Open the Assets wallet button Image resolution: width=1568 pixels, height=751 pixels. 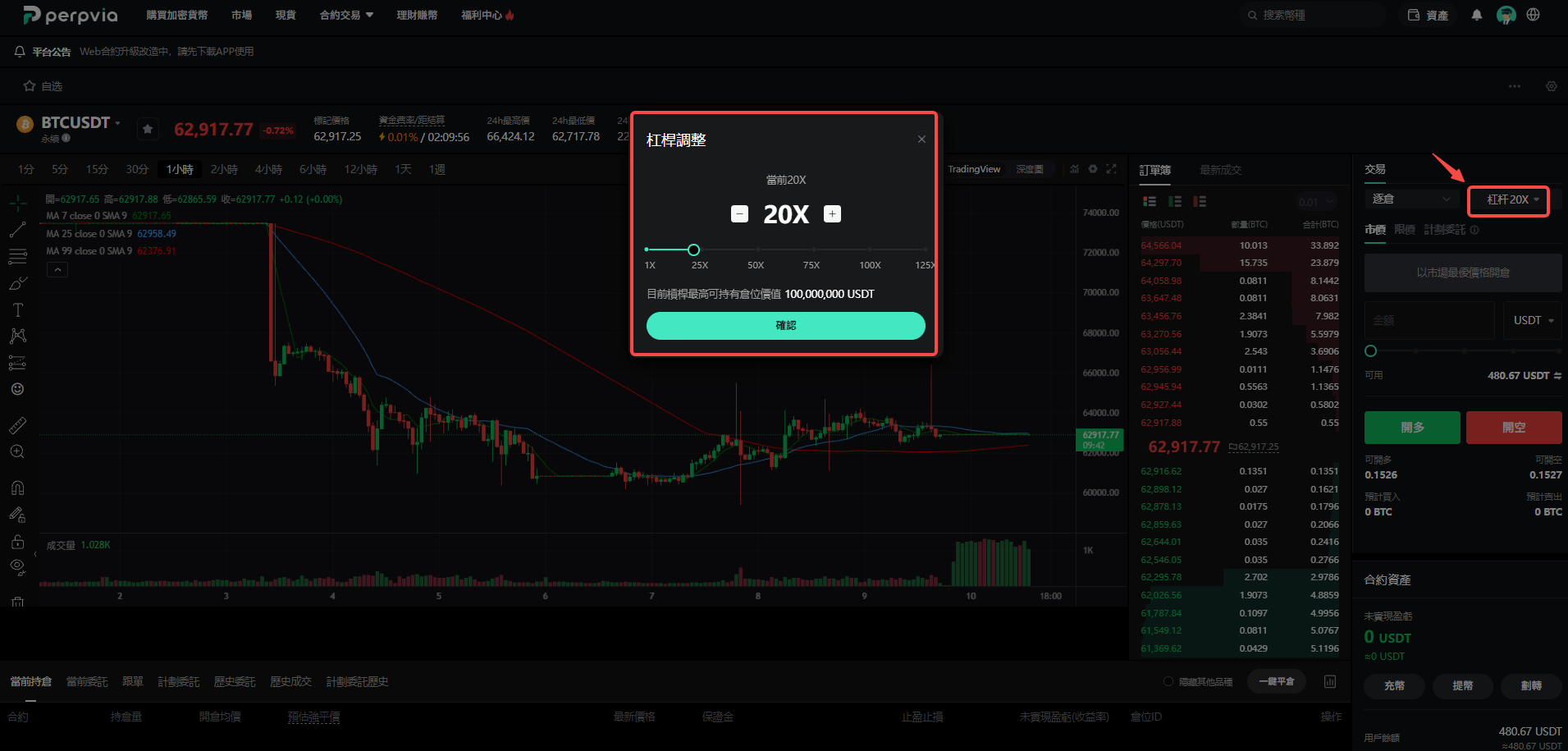click(x=1429, y=15)
